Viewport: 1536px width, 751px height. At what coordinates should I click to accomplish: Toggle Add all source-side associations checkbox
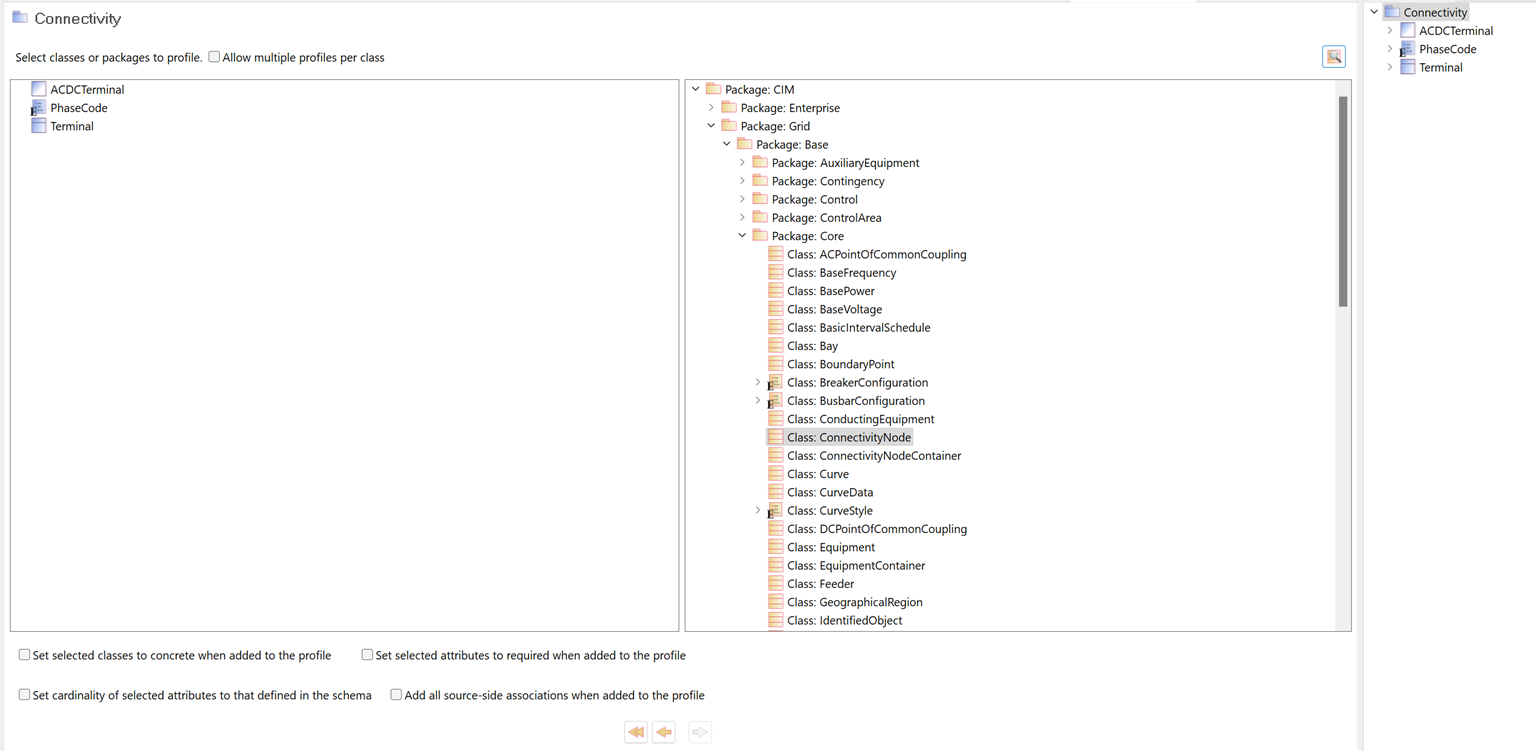(396, 694)
